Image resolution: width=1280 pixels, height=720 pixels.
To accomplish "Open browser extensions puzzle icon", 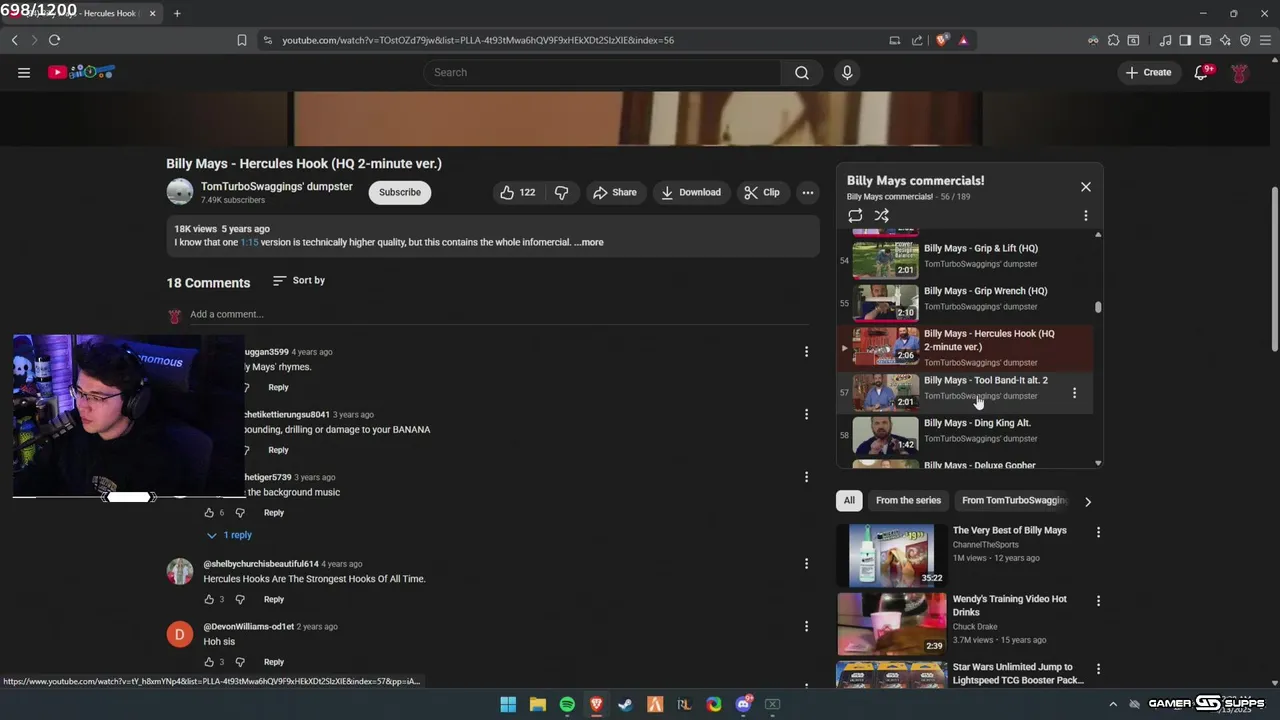I will (1113, 40).
